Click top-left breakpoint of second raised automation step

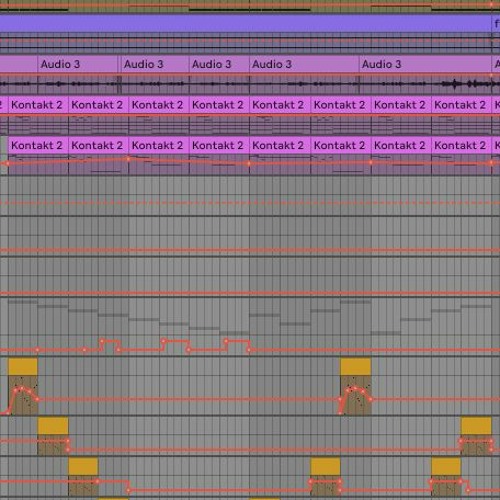point(163,341)
